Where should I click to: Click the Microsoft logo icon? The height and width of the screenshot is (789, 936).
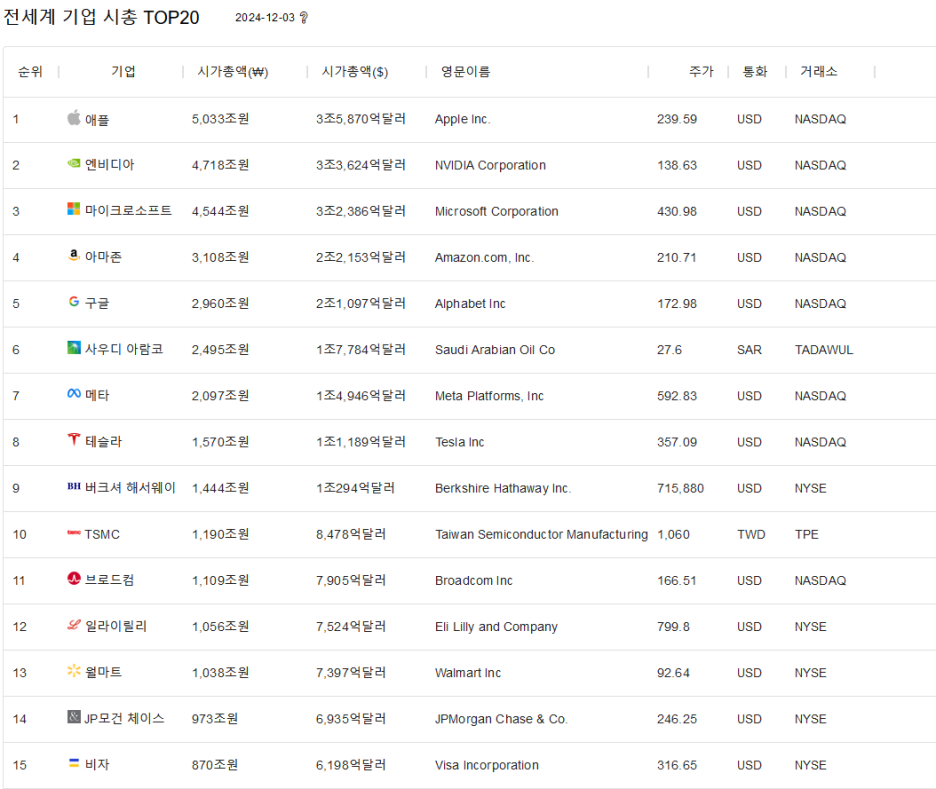[73, 209]
